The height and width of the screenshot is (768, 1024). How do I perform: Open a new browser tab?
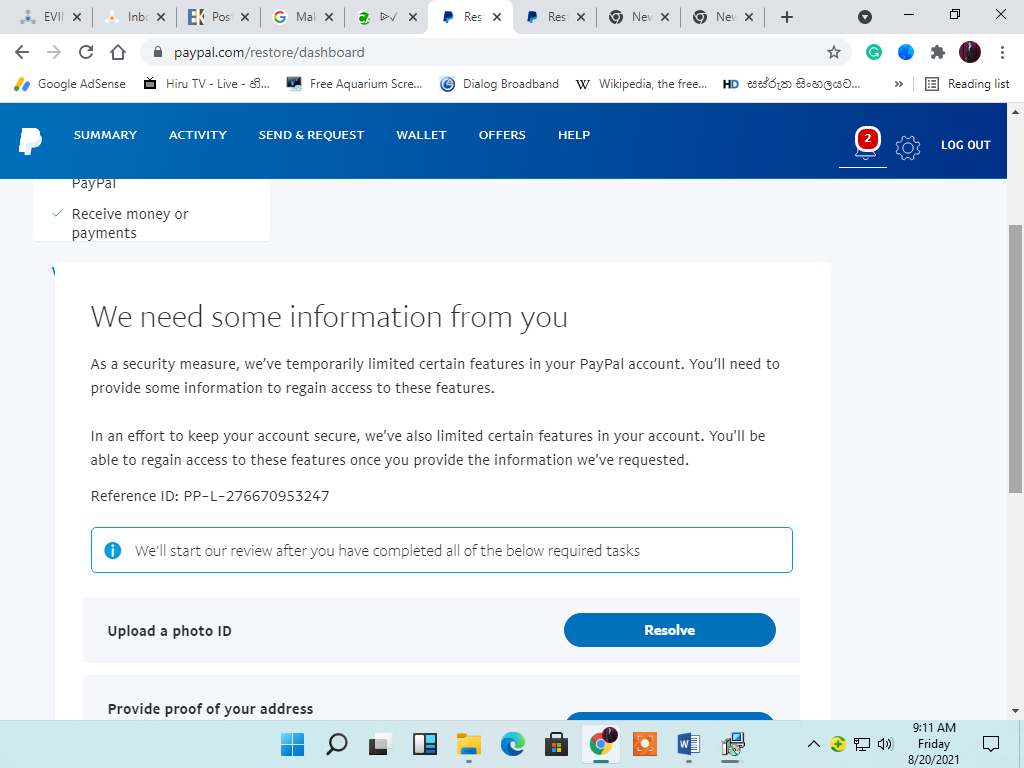point(786,17)
